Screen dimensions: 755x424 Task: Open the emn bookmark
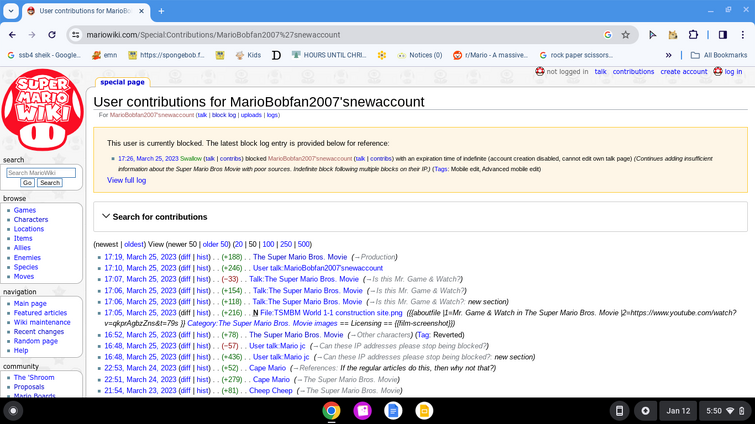pyautogui.click(x=104, y=55)
